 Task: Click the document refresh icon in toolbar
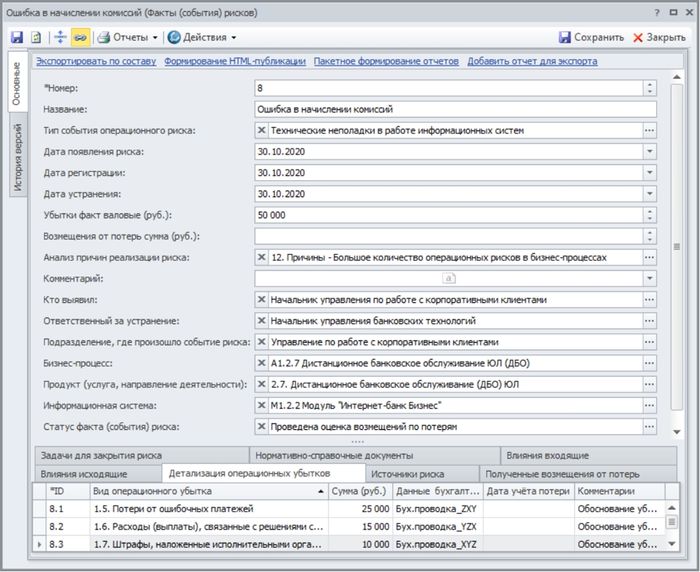click(x=36, y=37)
